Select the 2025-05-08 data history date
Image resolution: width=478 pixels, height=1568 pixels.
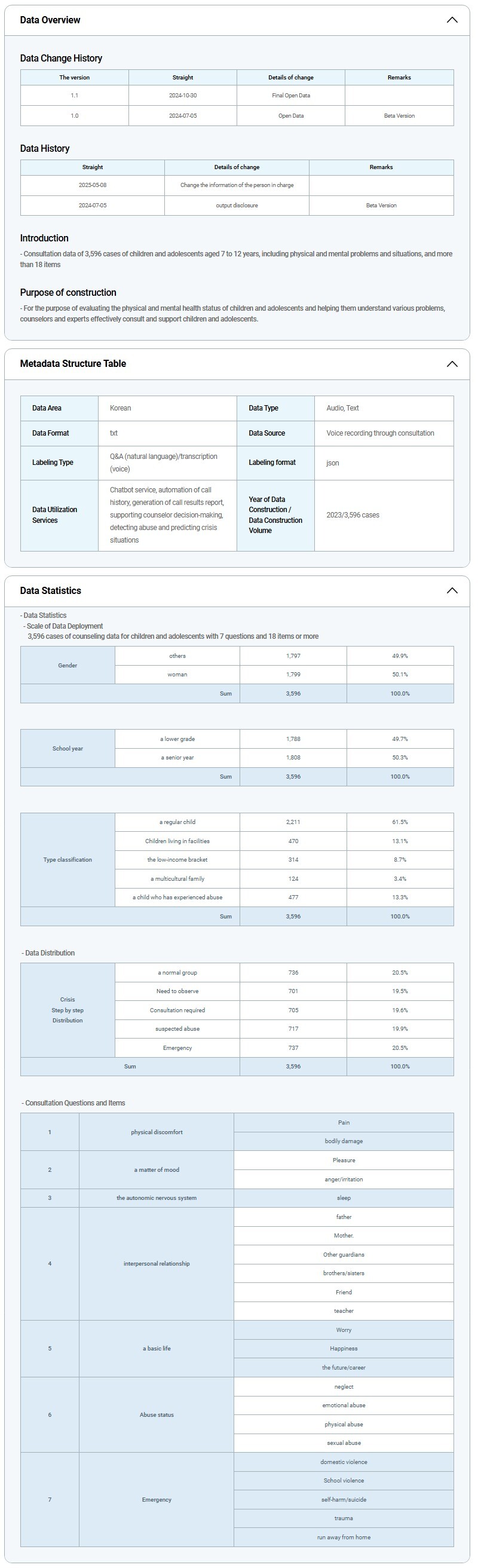point(93,185)
